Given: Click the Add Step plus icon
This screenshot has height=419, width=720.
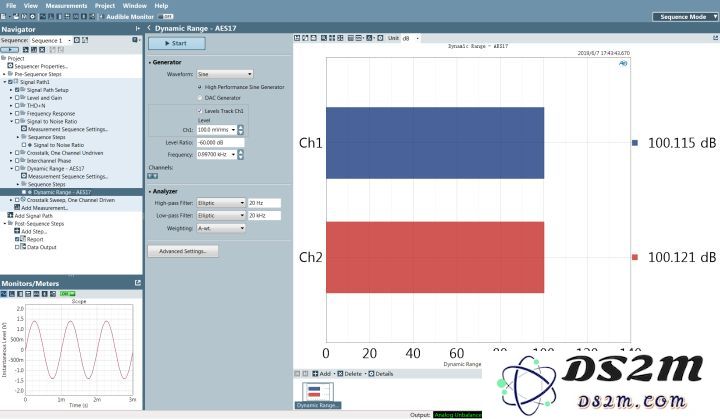Looking at the screenshot, I should [x=17, y=231].
